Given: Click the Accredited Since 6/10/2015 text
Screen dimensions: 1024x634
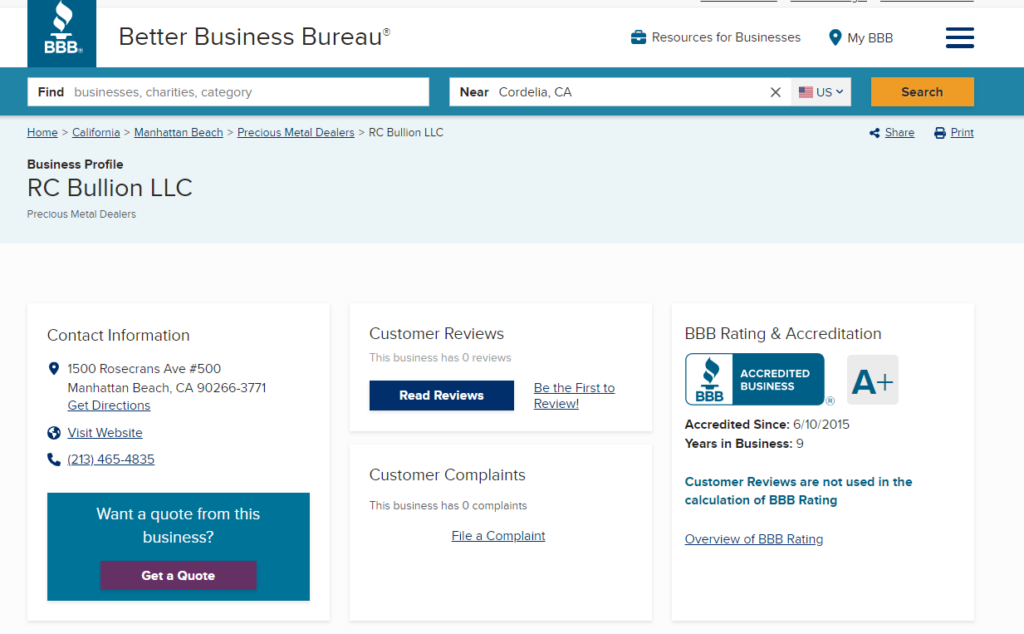Looking at the screenshot, I should 767,424.
